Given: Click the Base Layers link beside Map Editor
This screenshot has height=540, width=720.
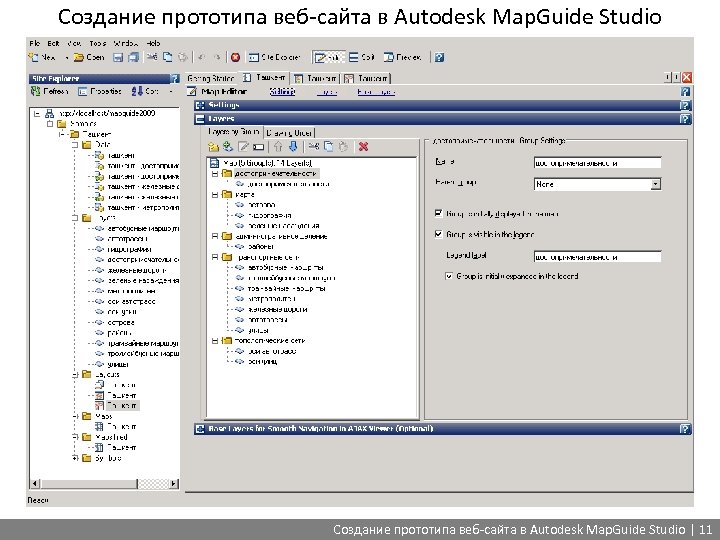Looking at the screenshot, I should tap(376, 92).
